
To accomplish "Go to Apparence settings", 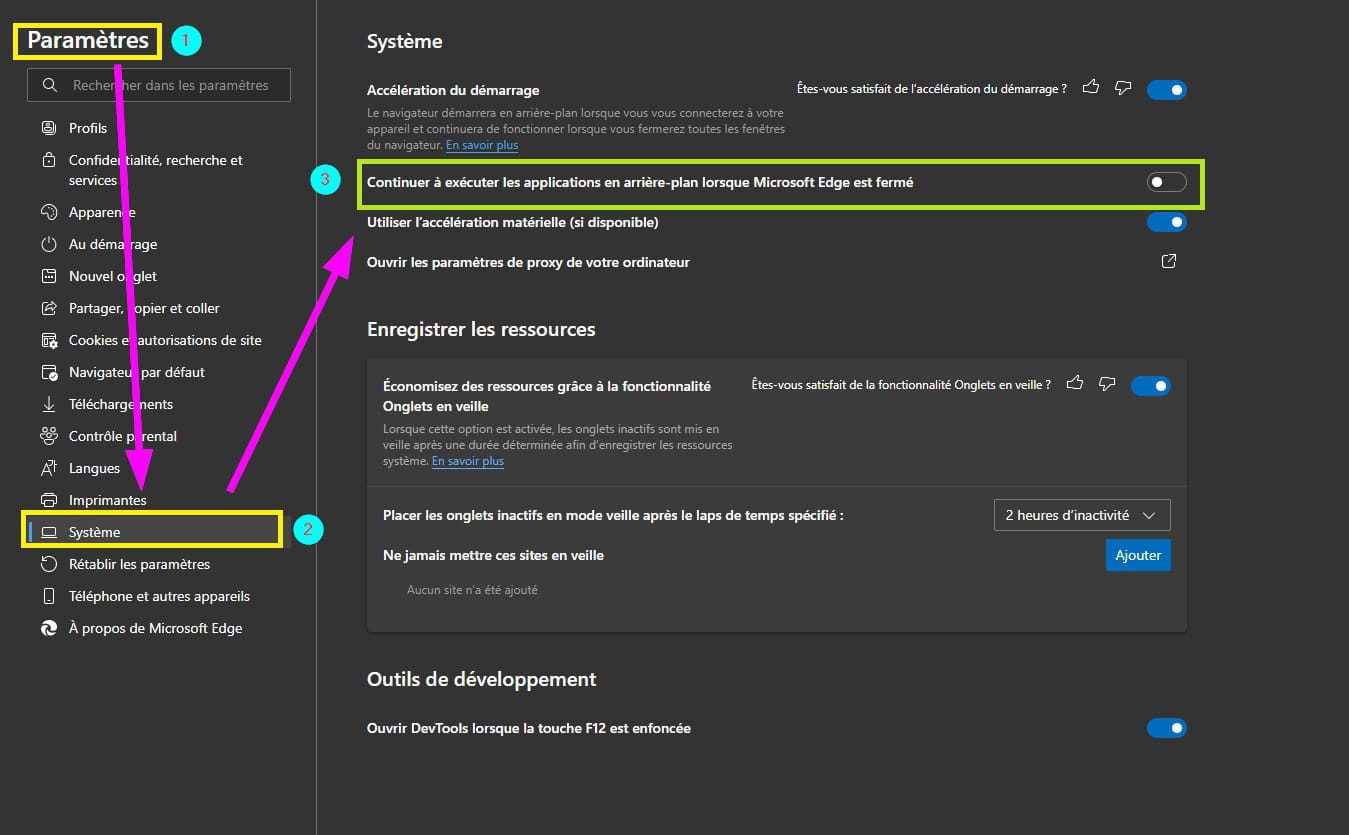I will 102,212.
